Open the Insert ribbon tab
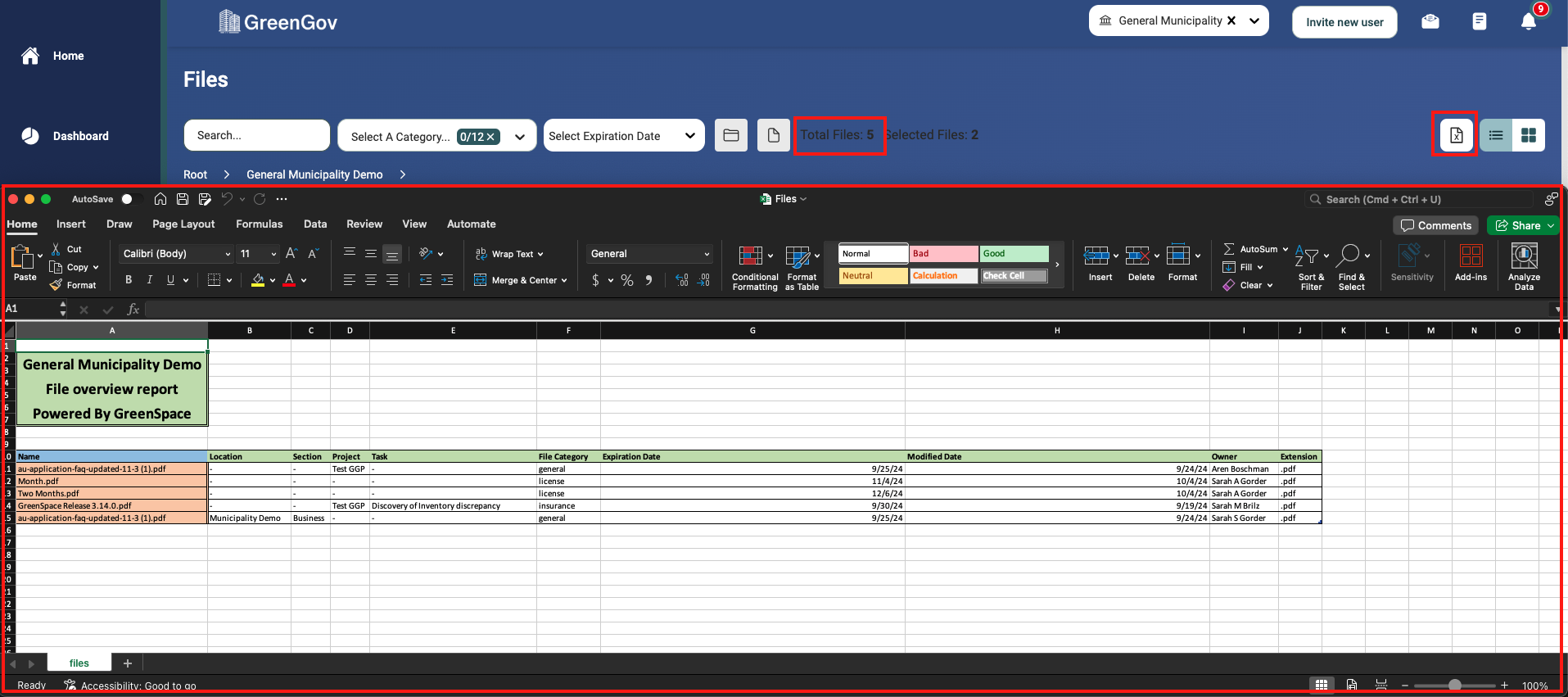 point(71,224)
